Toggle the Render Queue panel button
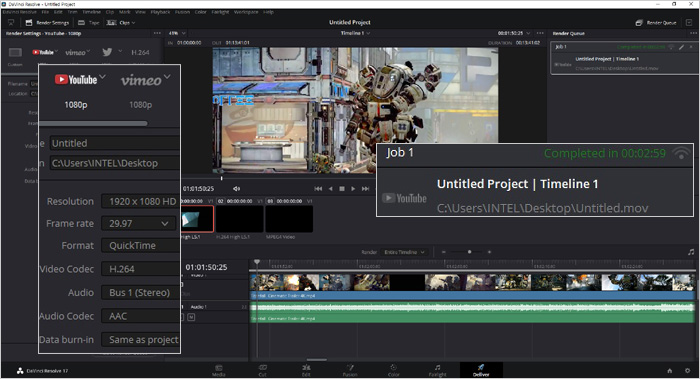 (x=656, y=22)
